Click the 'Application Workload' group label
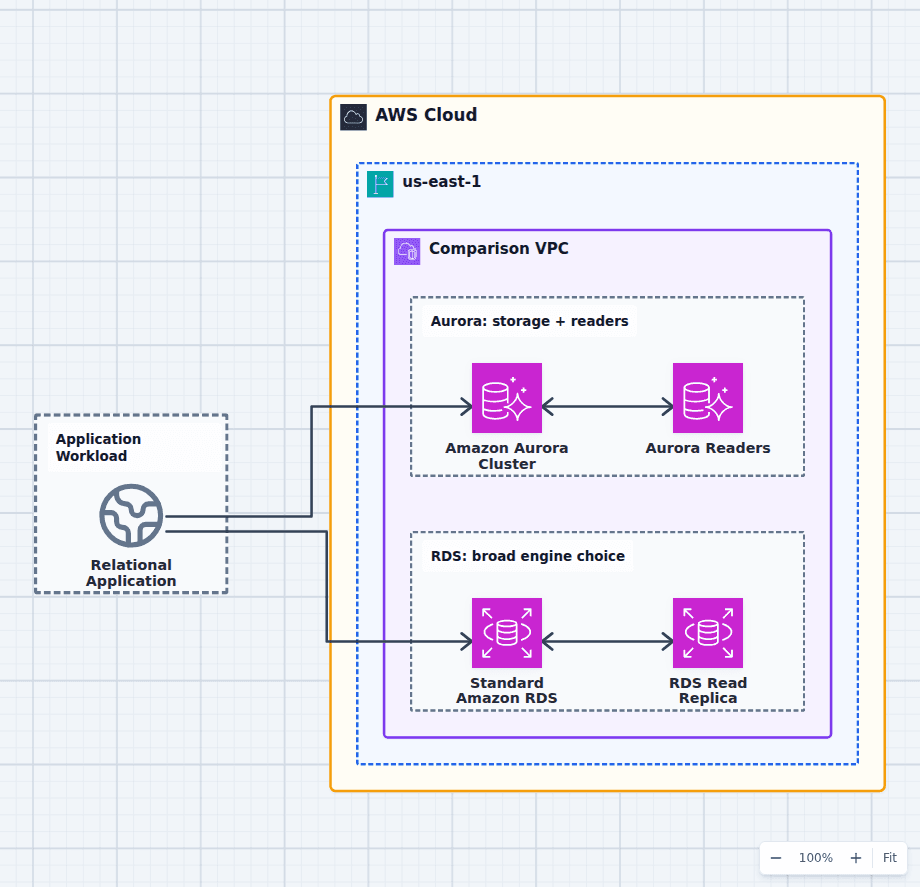Viewport: 920px width, 887px height. (x=99, y=448)
